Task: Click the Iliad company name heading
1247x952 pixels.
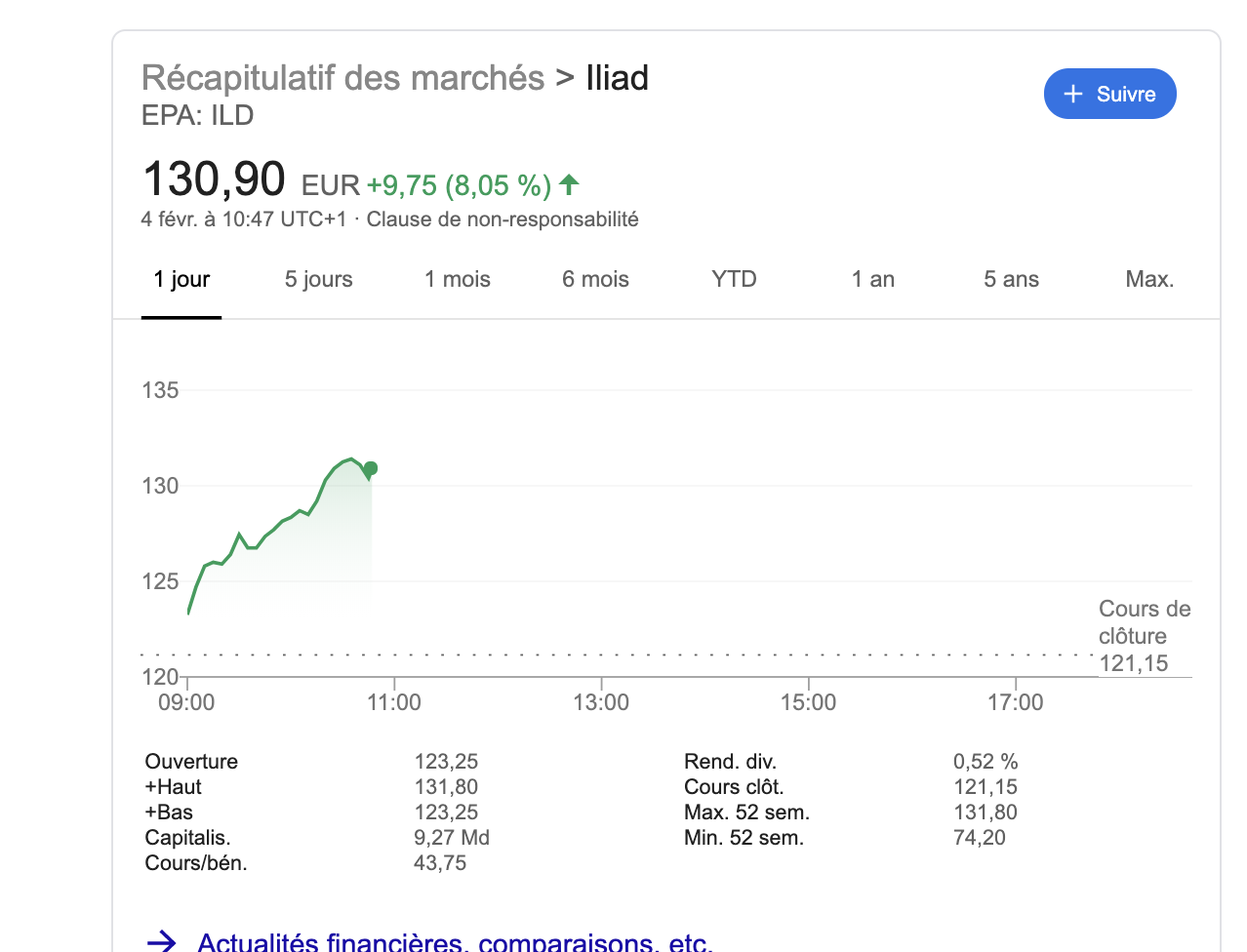Action: pos(617,78)
